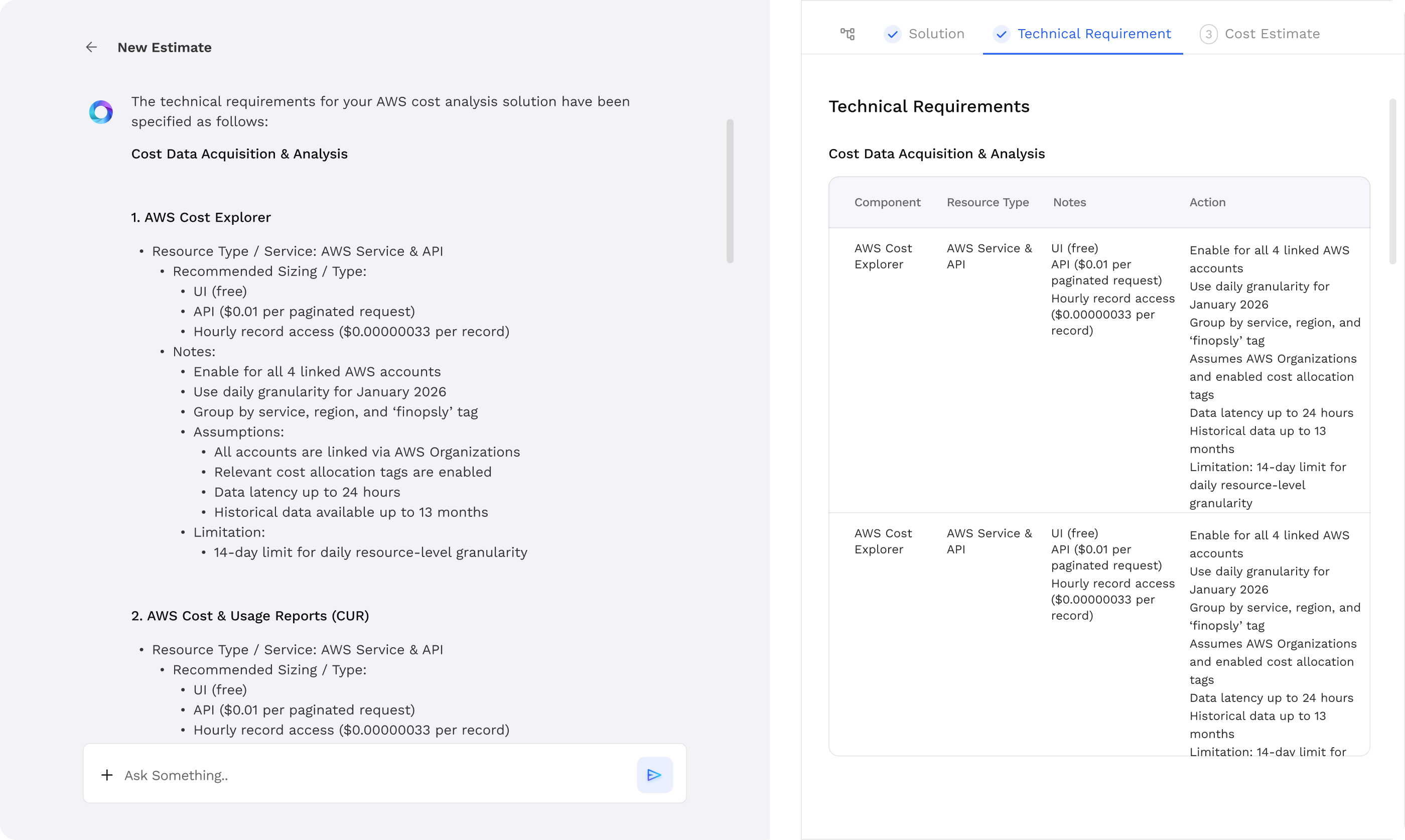1405x840 pixels.
Task: Click the chat conversation scrollbar
Action: coord(730,191)
